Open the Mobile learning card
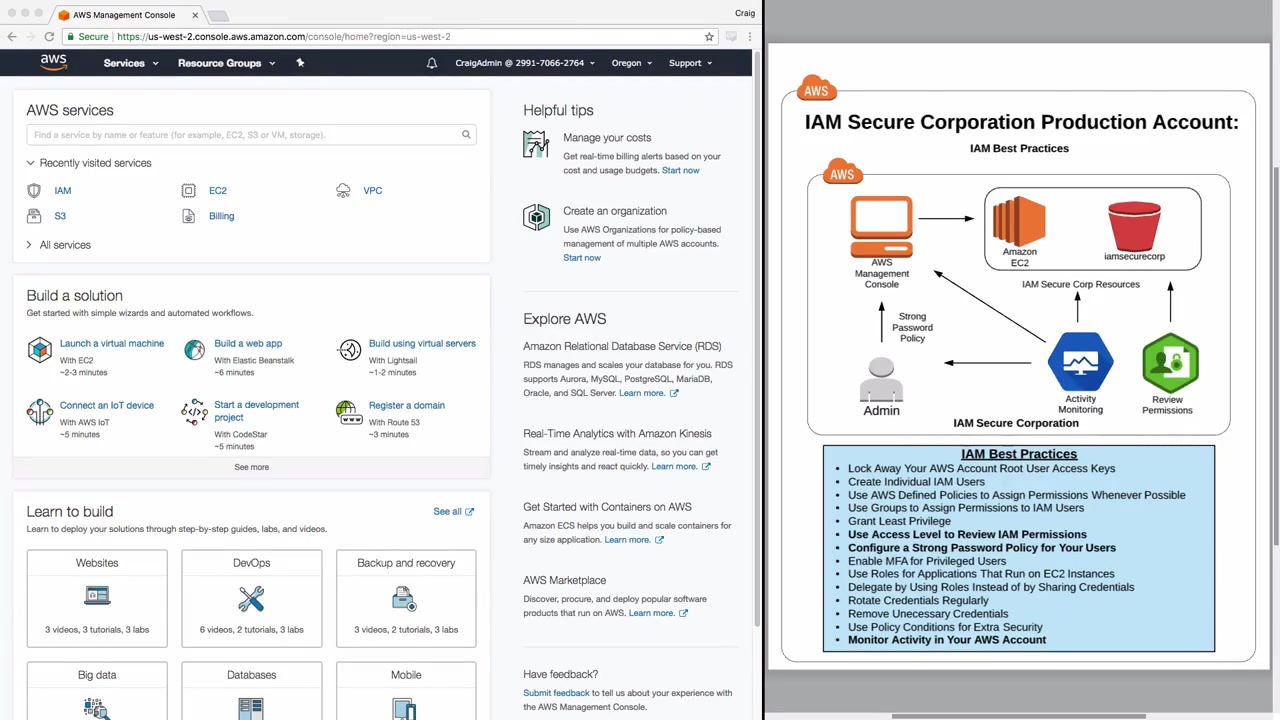 406,691
